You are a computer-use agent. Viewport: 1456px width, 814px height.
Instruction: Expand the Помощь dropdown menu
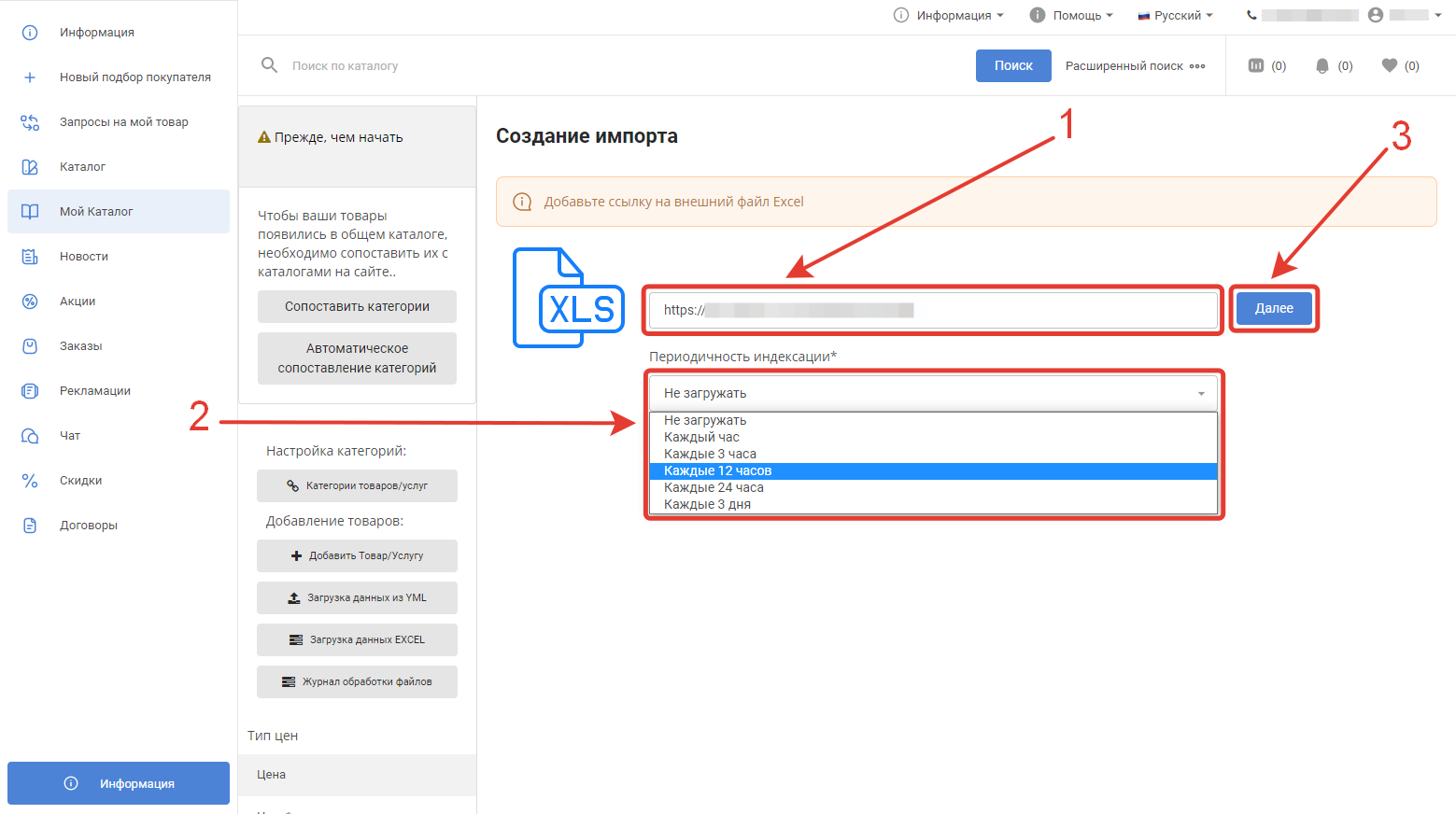coord(1071,15)
